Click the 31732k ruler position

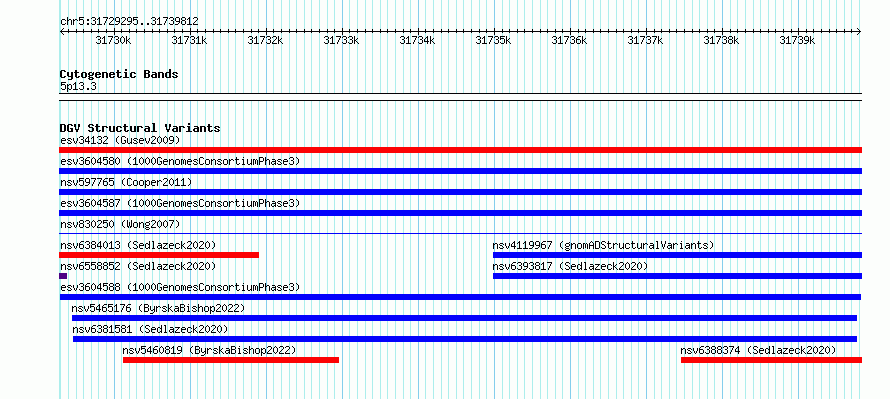[266, 40]
